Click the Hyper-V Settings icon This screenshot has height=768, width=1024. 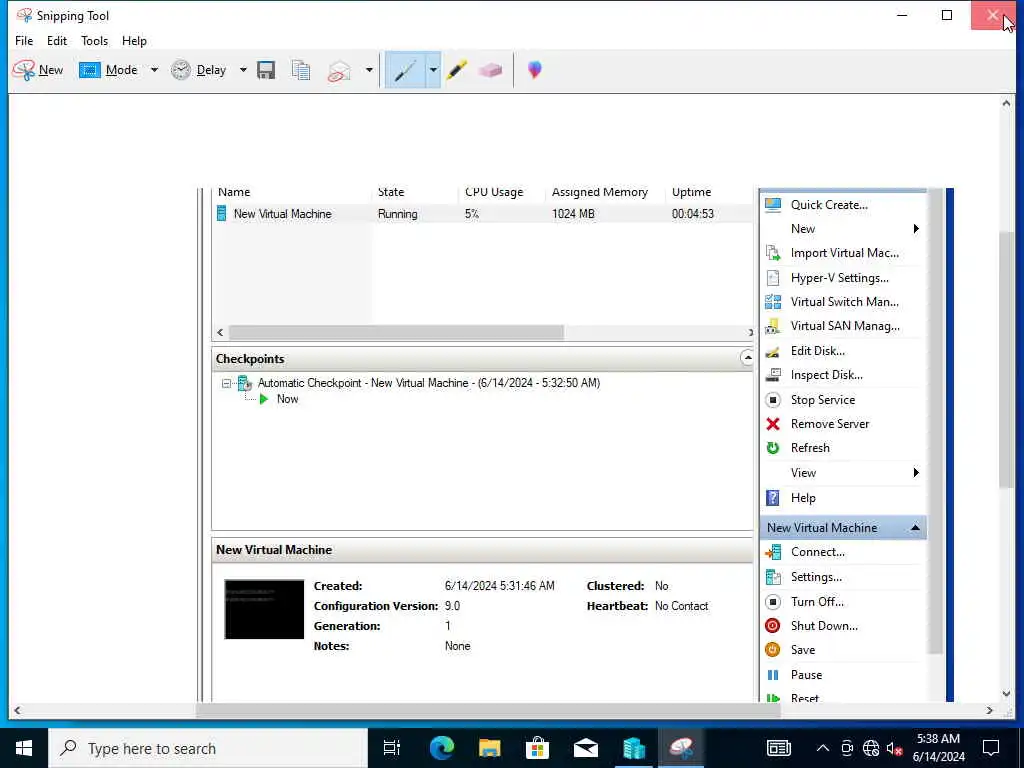click(773, 278)
